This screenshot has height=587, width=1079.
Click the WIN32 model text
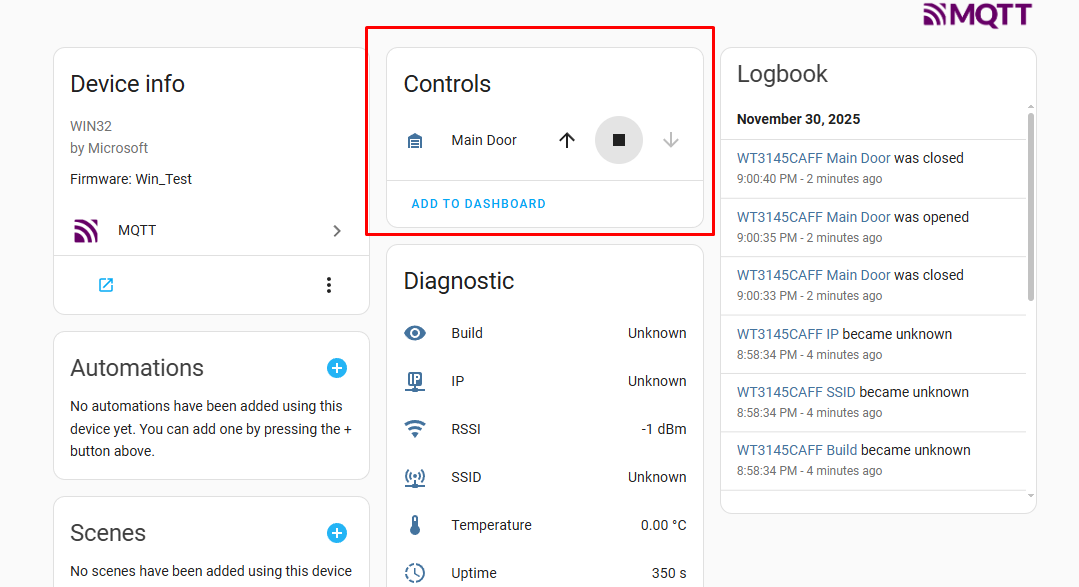(91, 126)
